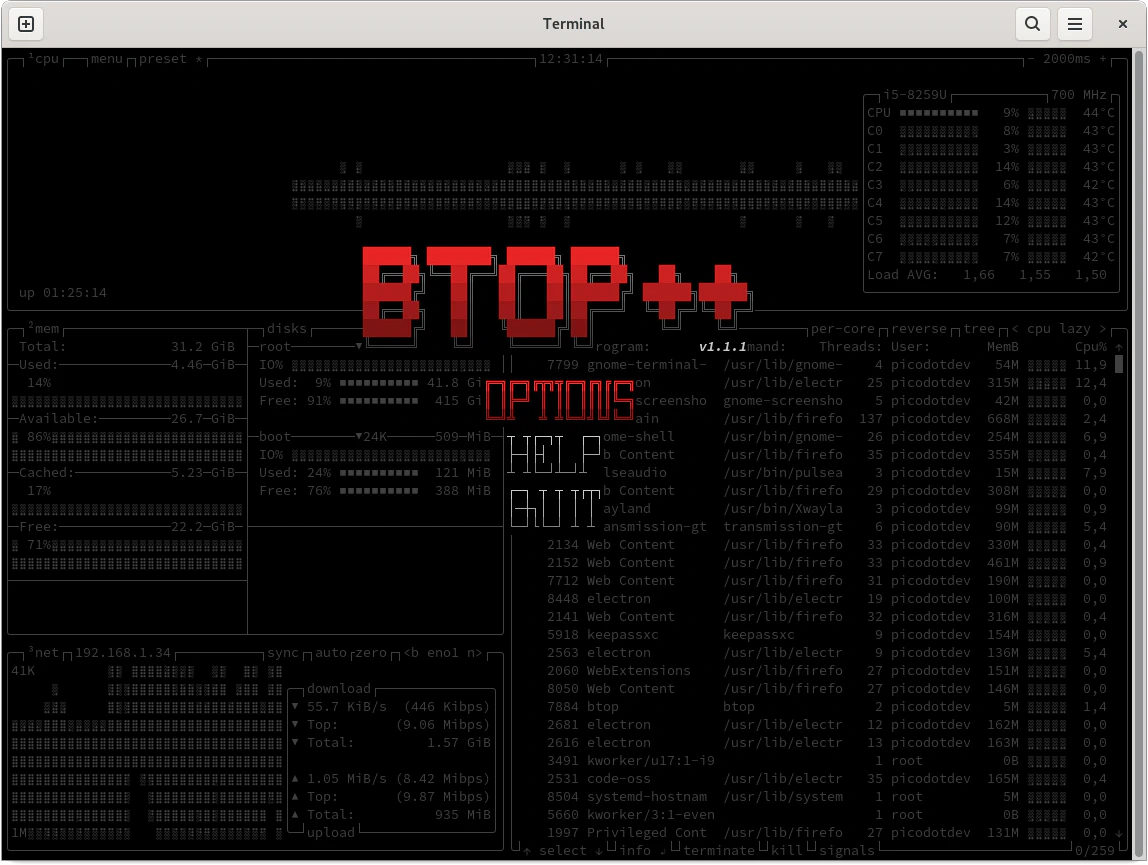Click the kill button in process box
The height and width of the screenshot is (865, 1148).
(x=786, y=850)
